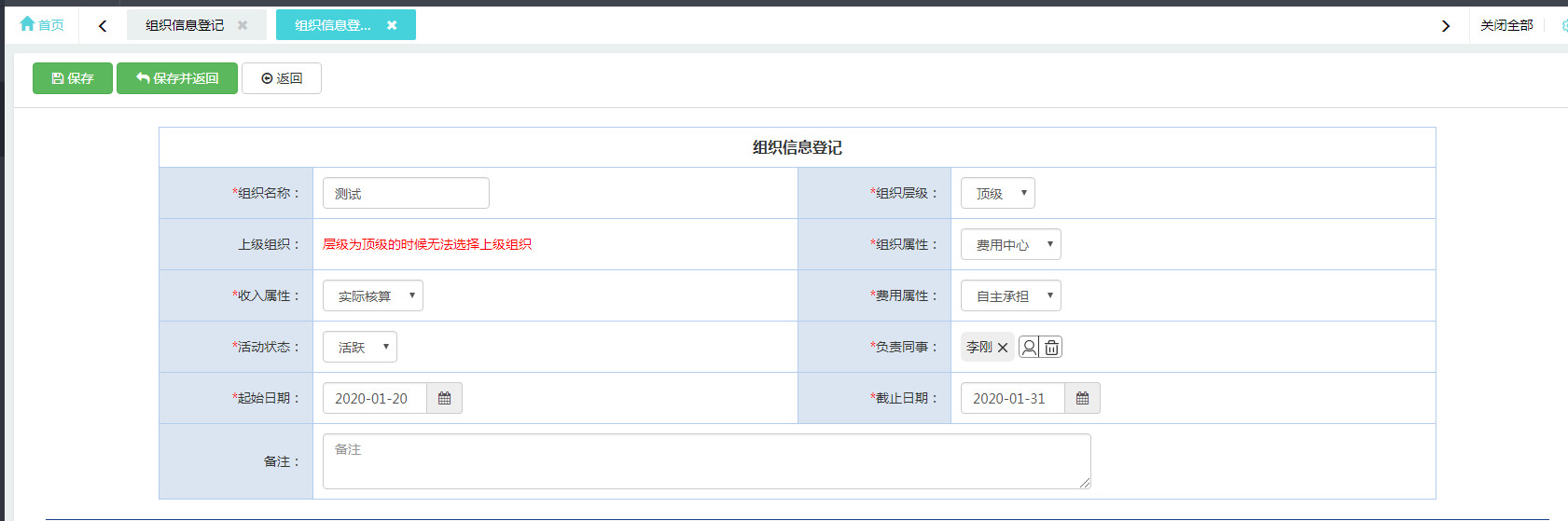Click the green 保存 button
The image size is (1568, 521).
tap(73, 78)
